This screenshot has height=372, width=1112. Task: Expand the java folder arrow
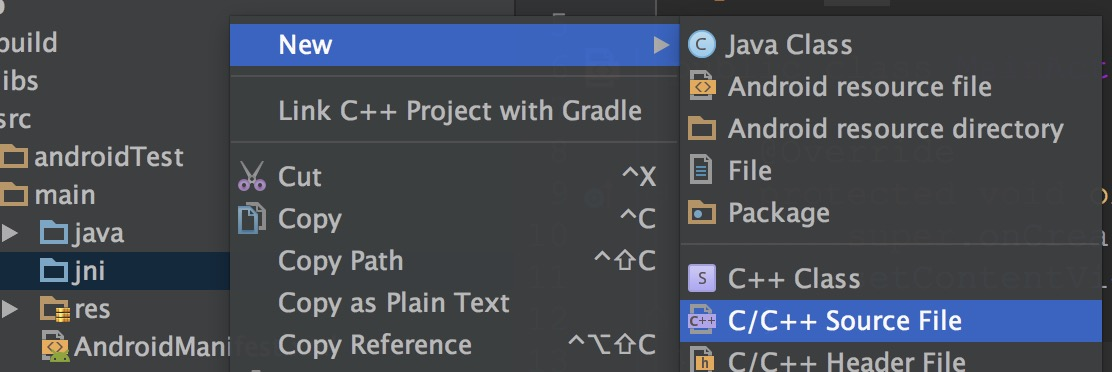[x=9, y=232]
